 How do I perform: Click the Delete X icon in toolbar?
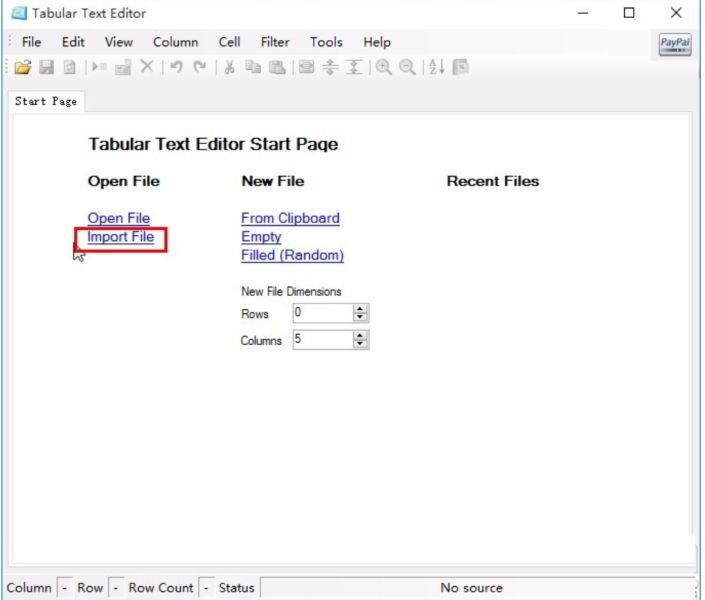point(147,67)
